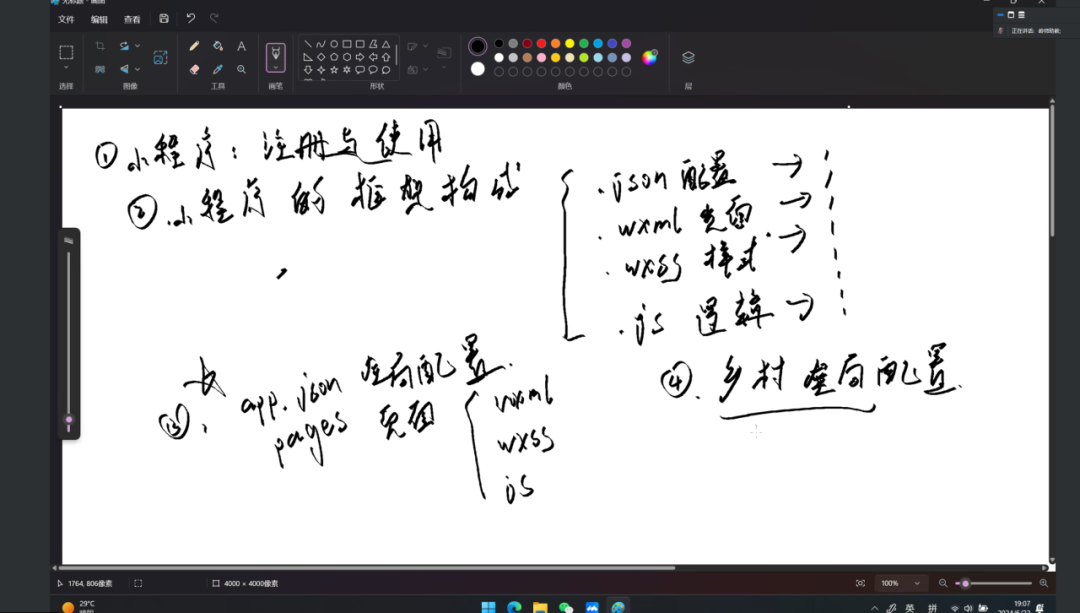Pick the Rectangle shape
1080x613 pixels.
pyautogui.click(x=347, y=44)
